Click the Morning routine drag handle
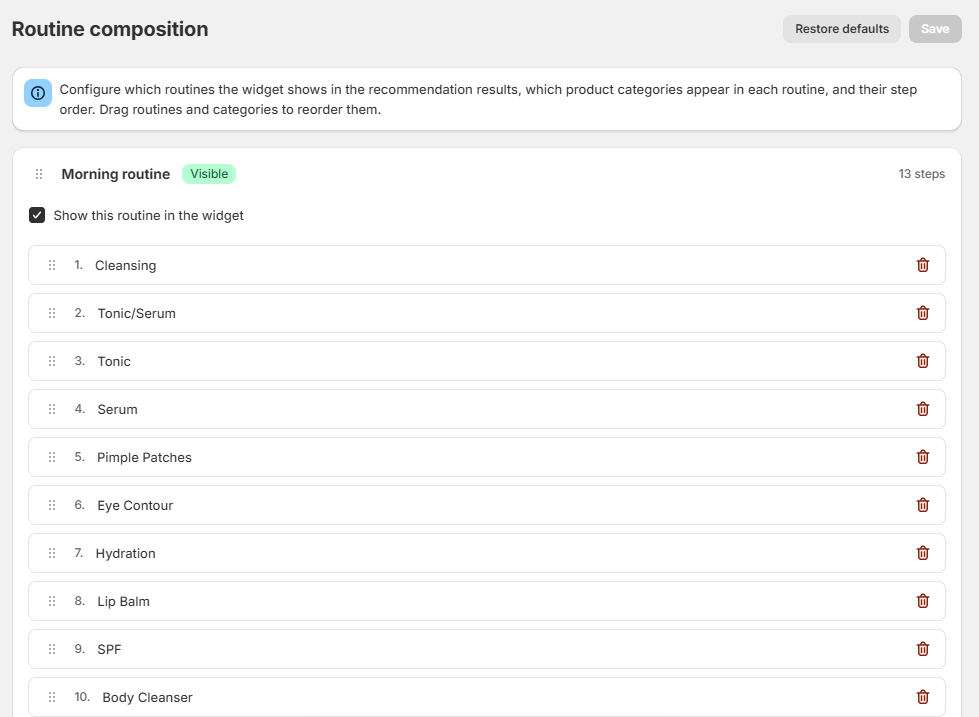The height and width of the screenshot is (717, 979). 39,174
